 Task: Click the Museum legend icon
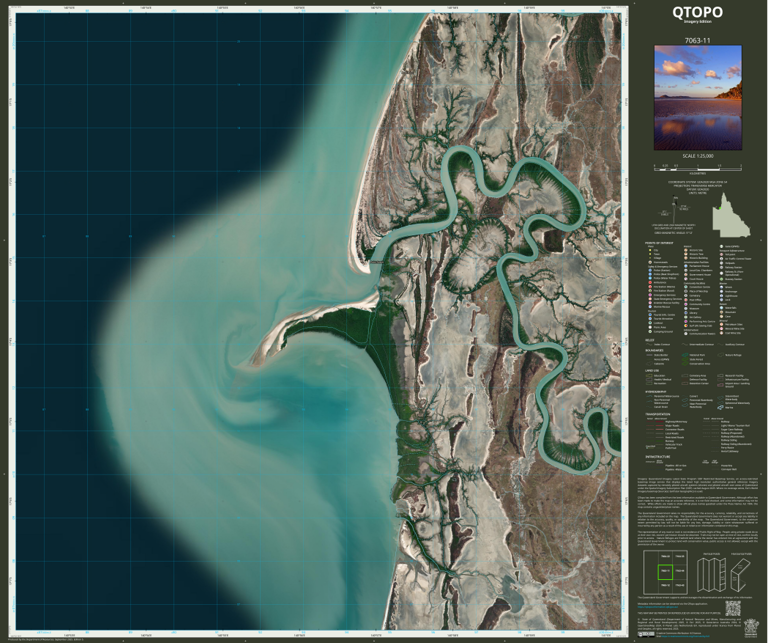coord(686,309)
